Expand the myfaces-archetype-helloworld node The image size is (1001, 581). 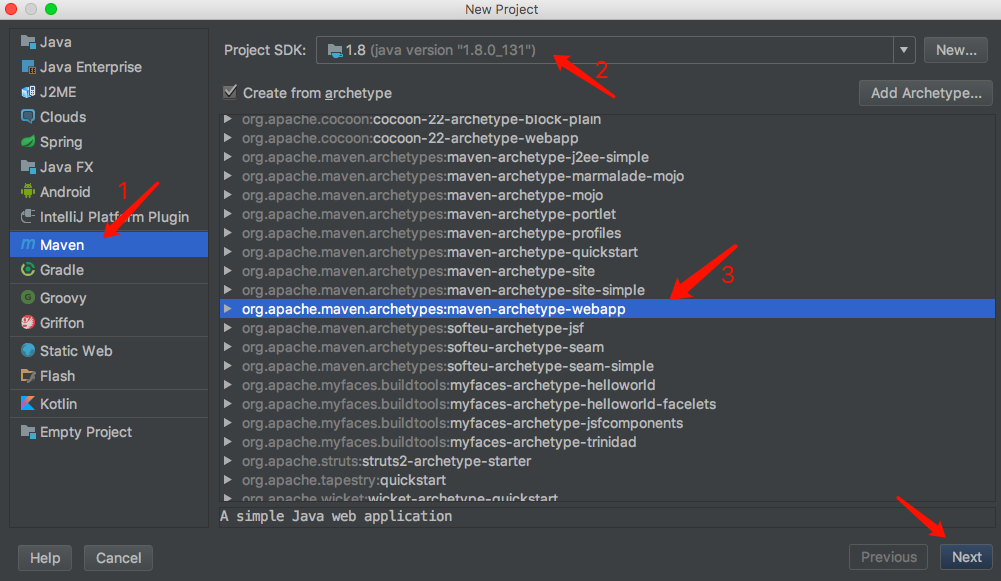click(227, 385)
